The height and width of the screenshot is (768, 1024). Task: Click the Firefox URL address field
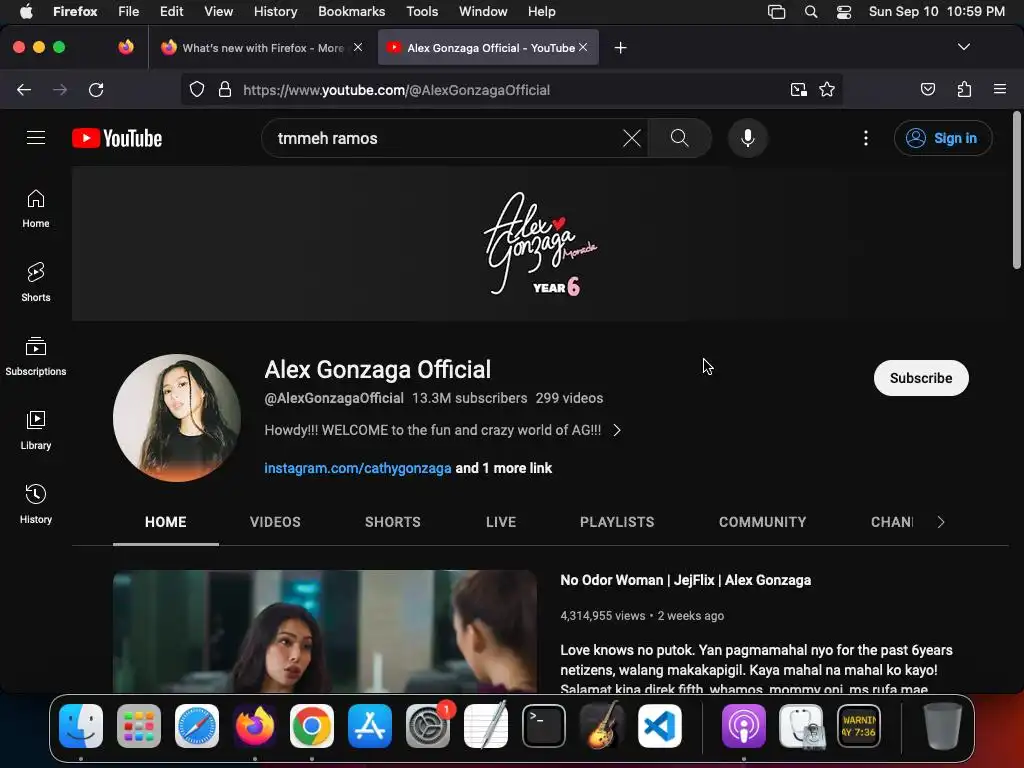511,89
